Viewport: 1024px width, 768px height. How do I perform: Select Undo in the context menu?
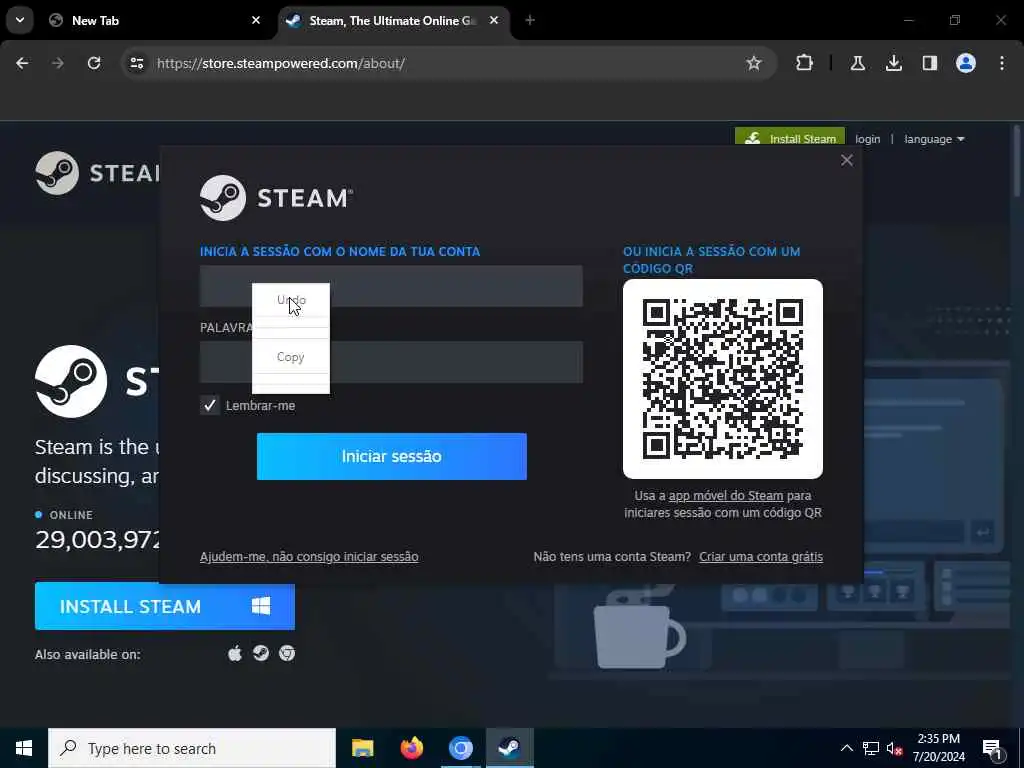(x=291, y=300)
